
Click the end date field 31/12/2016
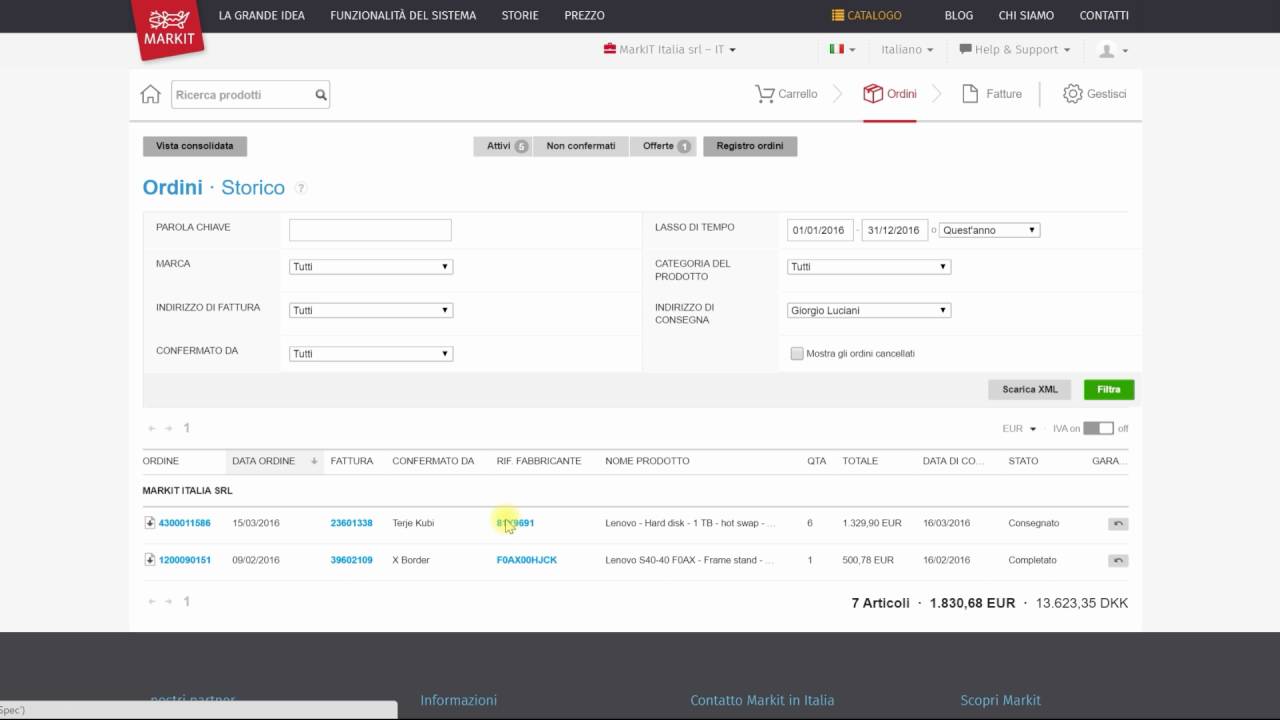895,230
